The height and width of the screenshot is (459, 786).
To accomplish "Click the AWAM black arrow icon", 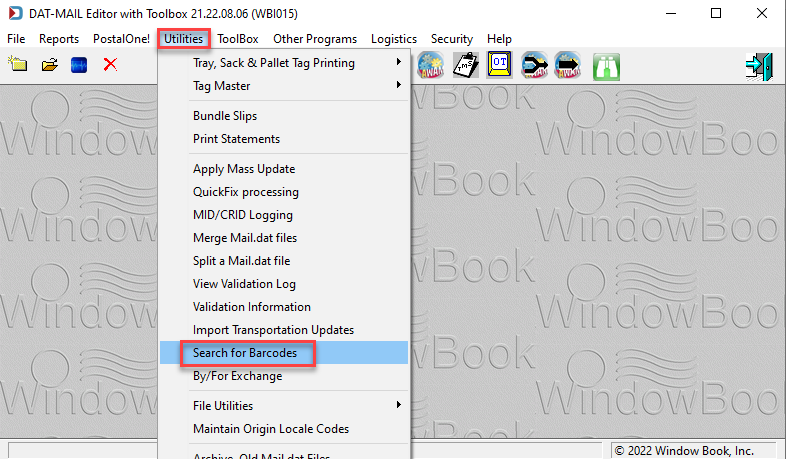I will [567, 65].
